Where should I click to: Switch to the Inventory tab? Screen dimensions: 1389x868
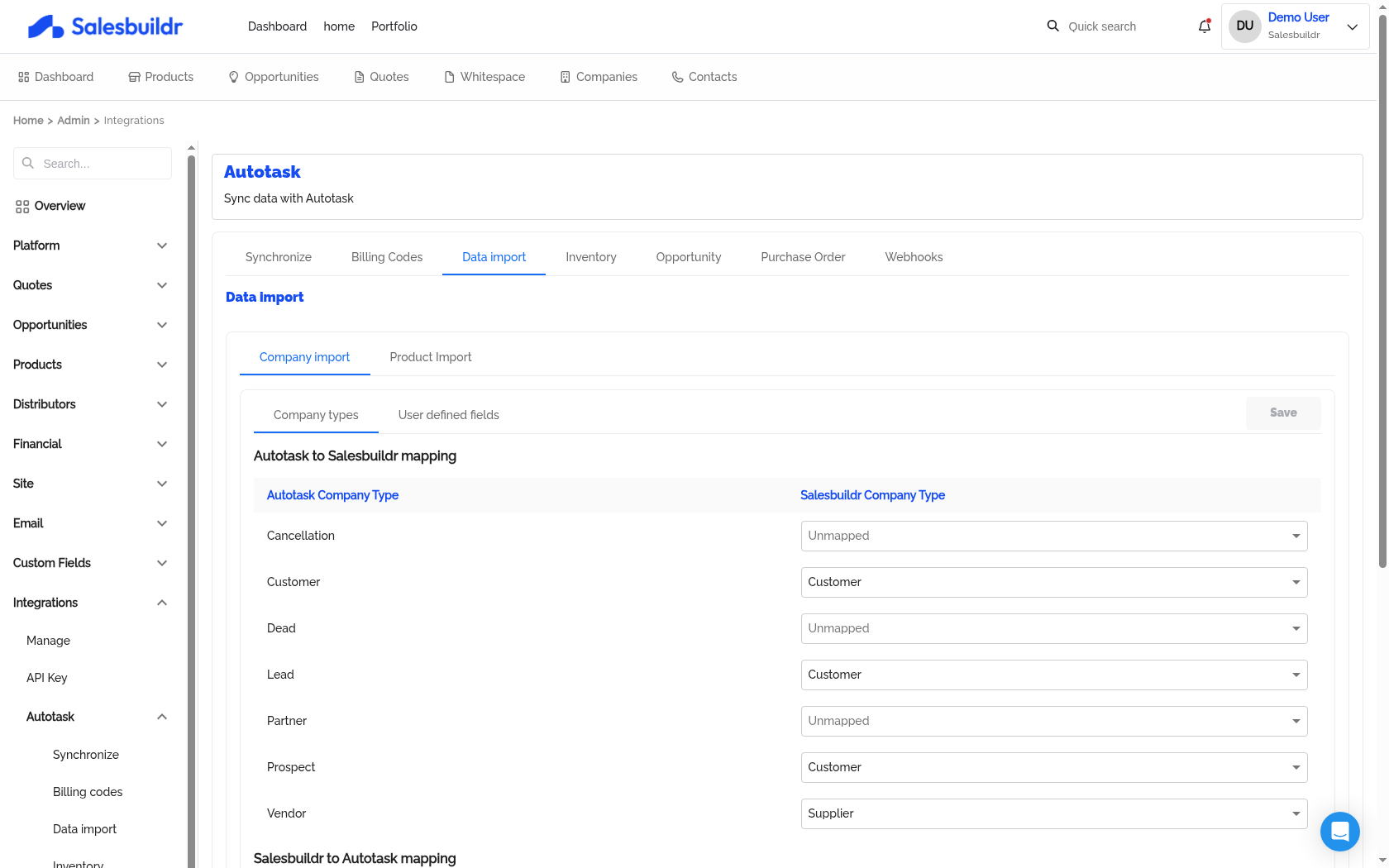click(591, 257)
